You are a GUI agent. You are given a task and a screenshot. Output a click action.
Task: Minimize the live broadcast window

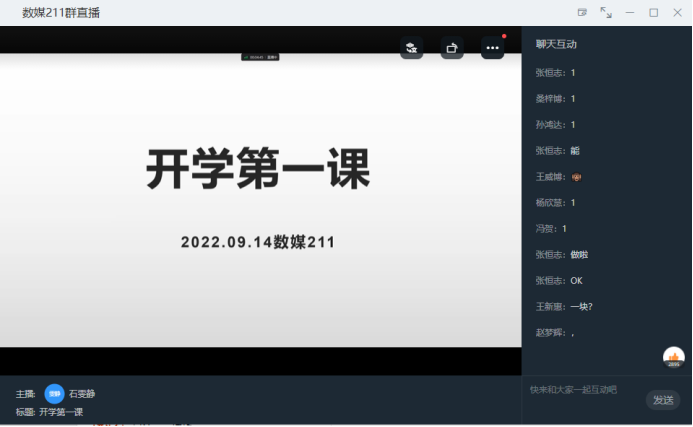(630, 13)
